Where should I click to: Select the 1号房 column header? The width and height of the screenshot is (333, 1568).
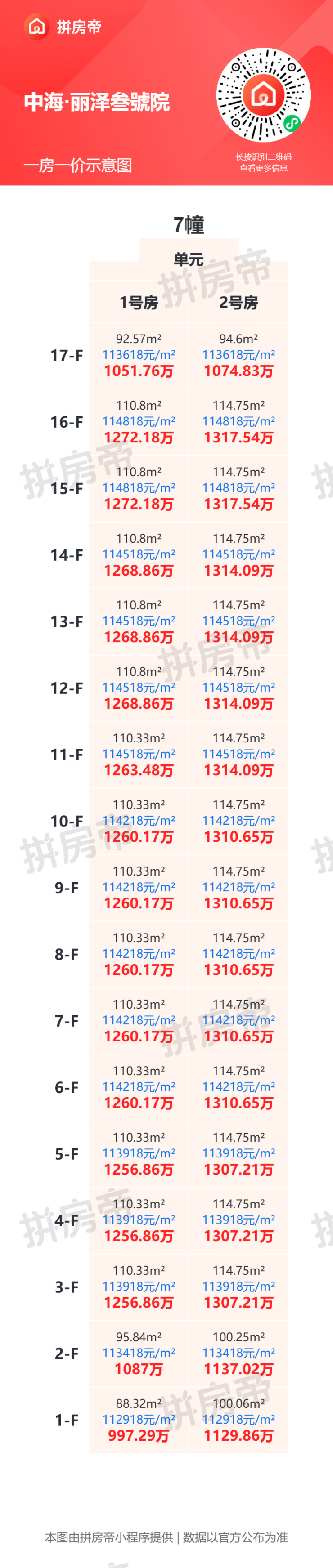tap(139, 302)
